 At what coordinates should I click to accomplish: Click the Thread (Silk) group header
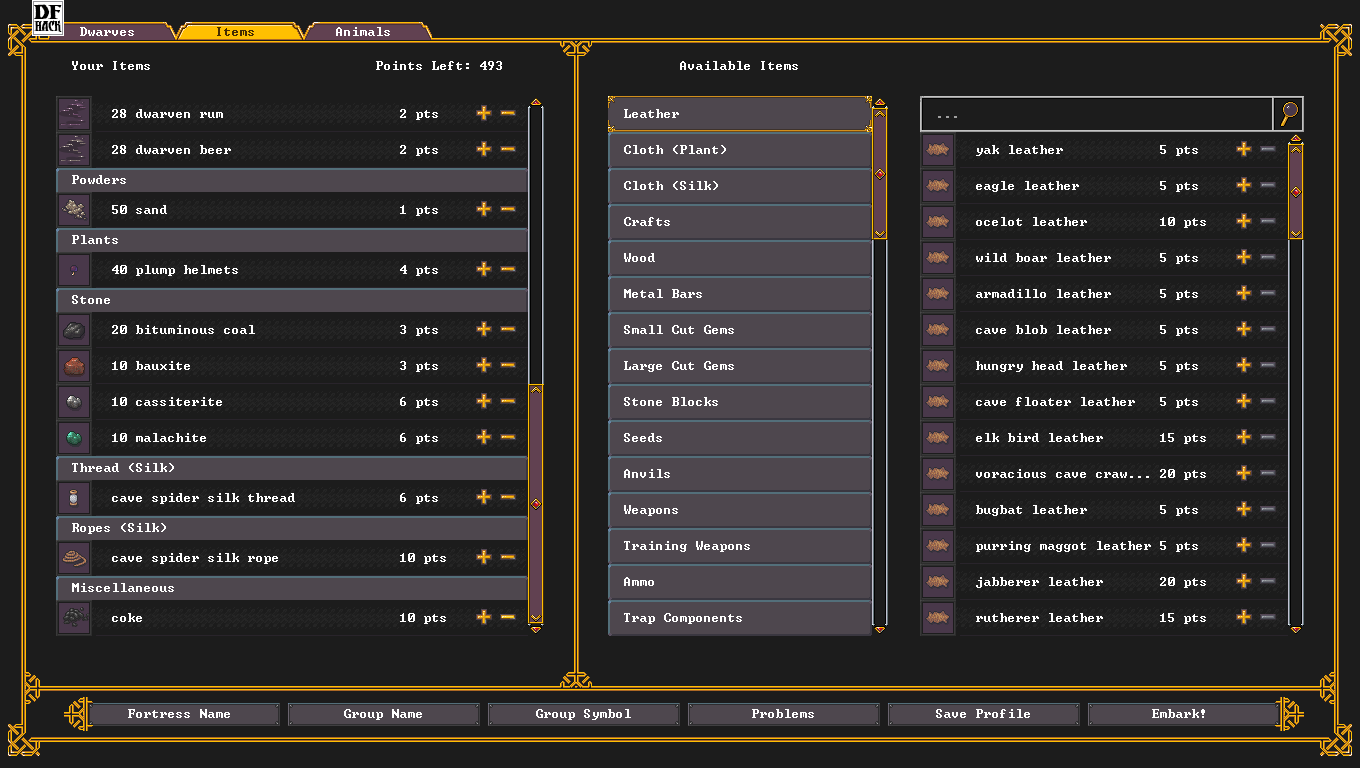click(x=292, y=468)
